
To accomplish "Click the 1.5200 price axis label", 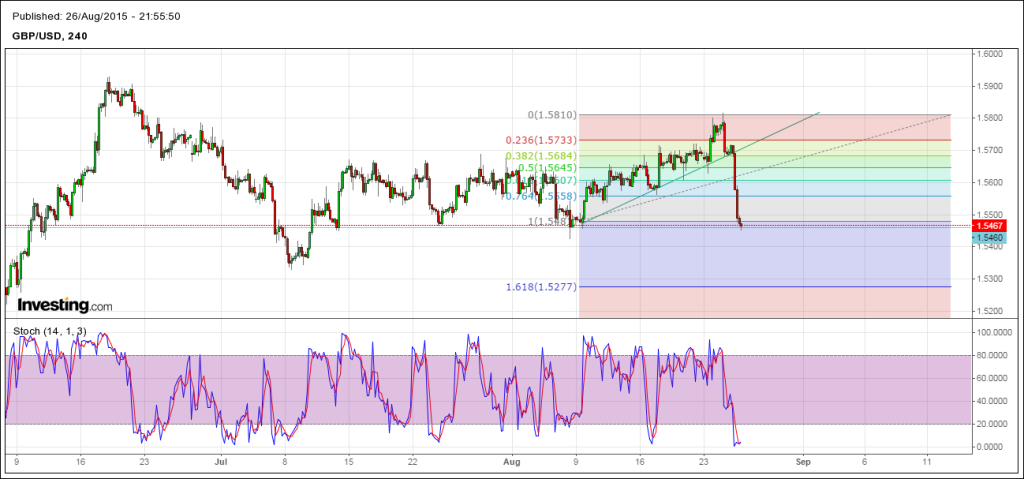I will point(991,310).
